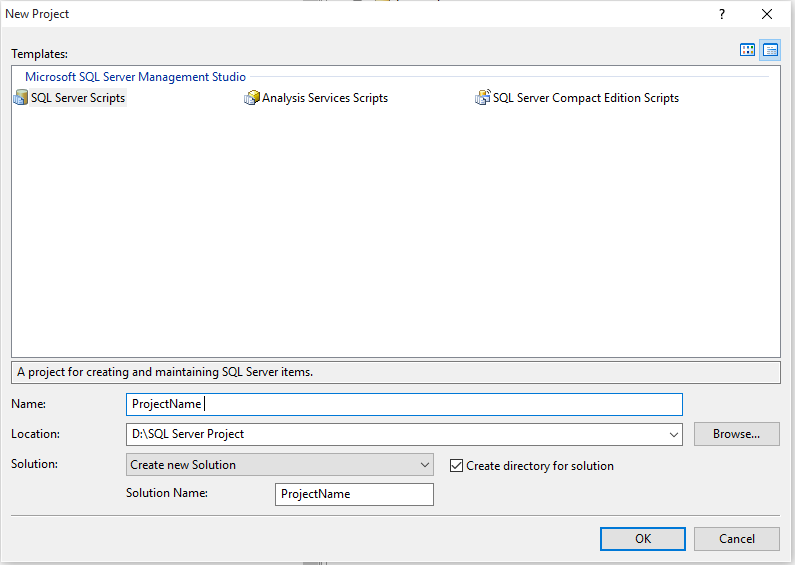Switch to small icons list view
The height and width of the screenshot is (565, 795).
[x=770, y=50]
